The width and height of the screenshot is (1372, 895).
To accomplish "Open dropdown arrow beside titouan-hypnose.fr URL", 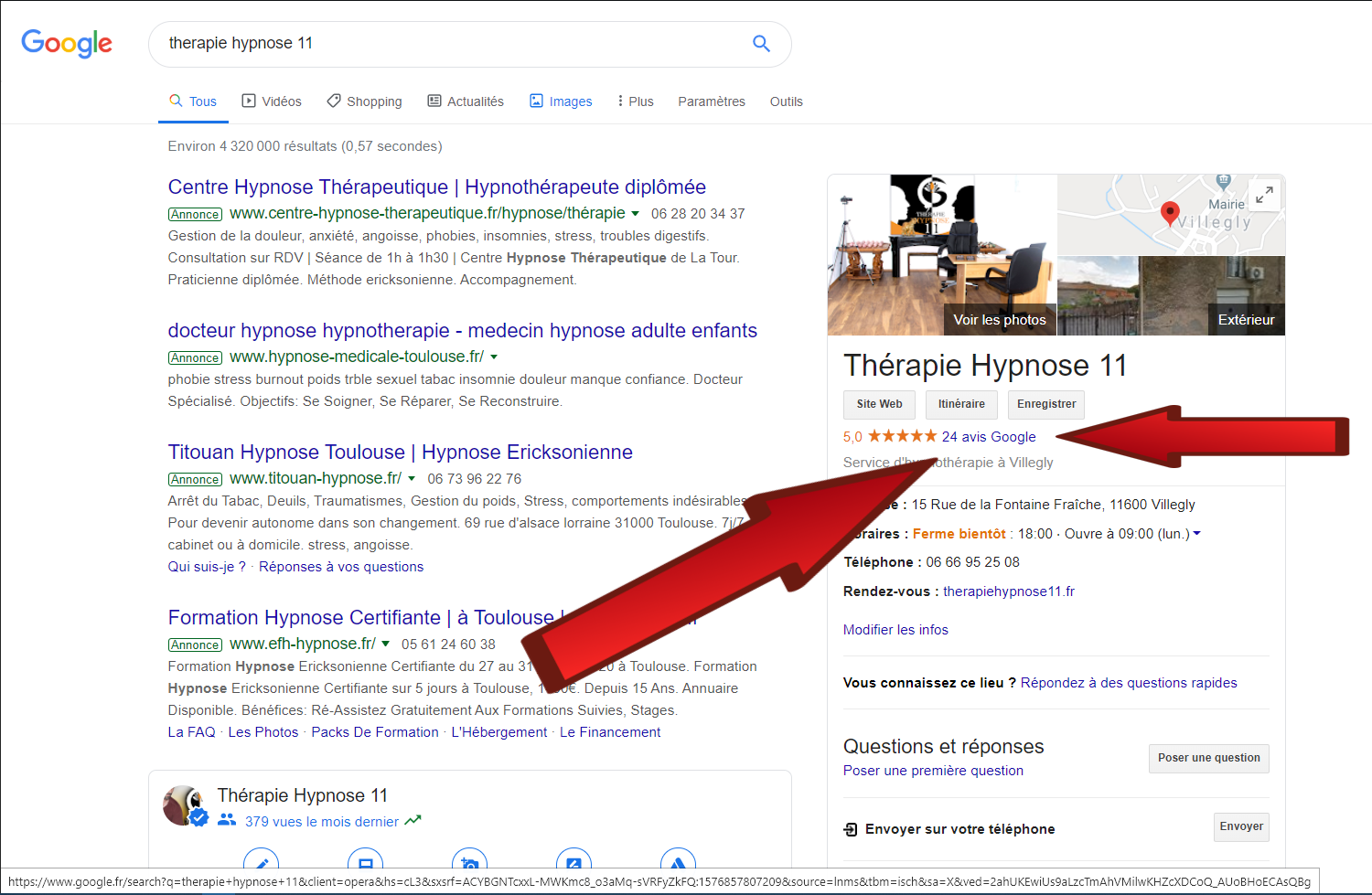I will 412,479.
